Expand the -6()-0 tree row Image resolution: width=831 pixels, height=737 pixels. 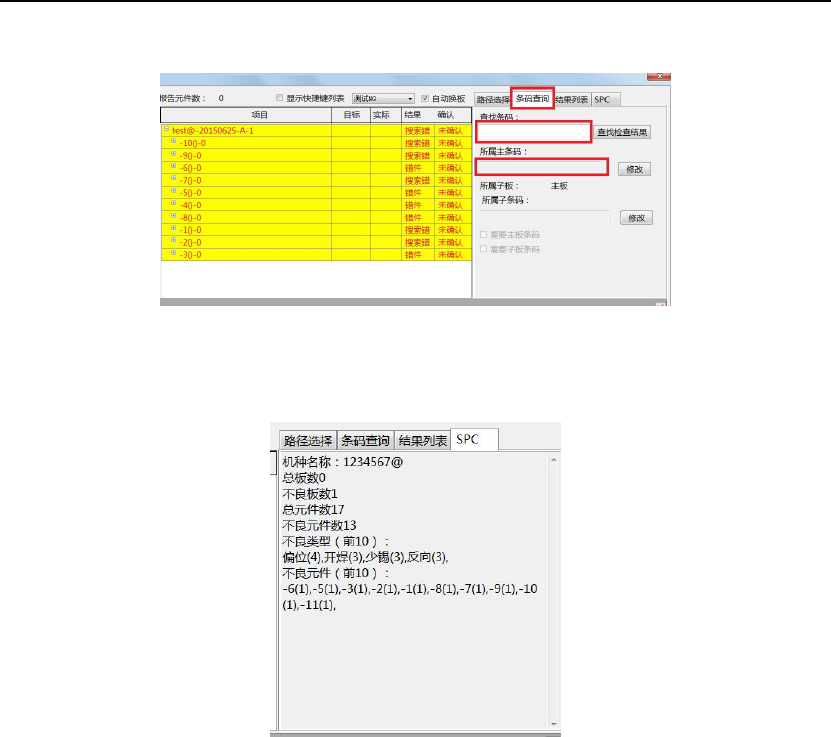click(x=173, y=166)
